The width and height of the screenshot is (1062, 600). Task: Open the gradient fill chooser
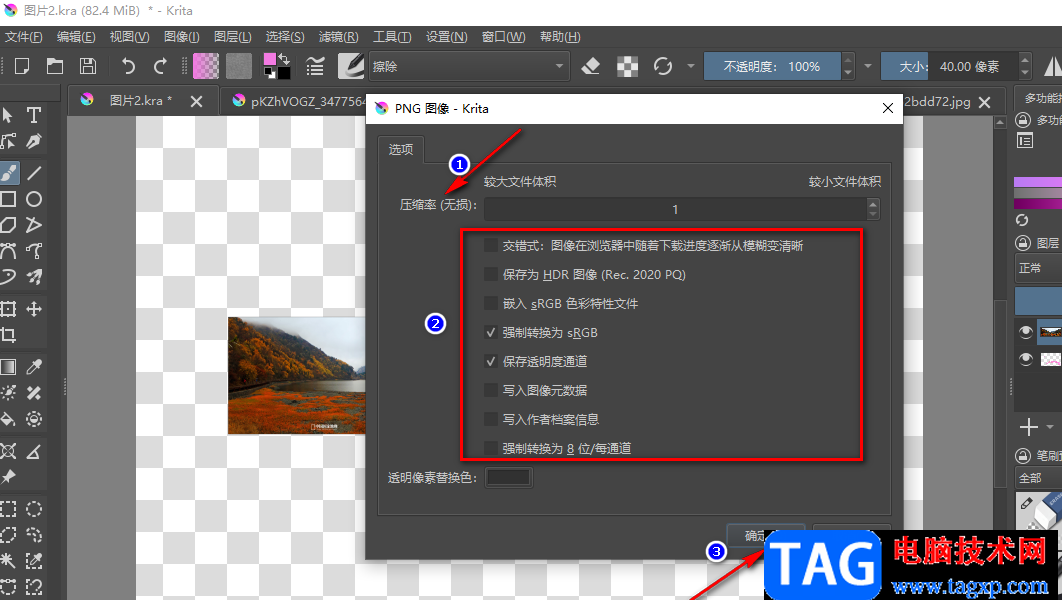[206, 66]
